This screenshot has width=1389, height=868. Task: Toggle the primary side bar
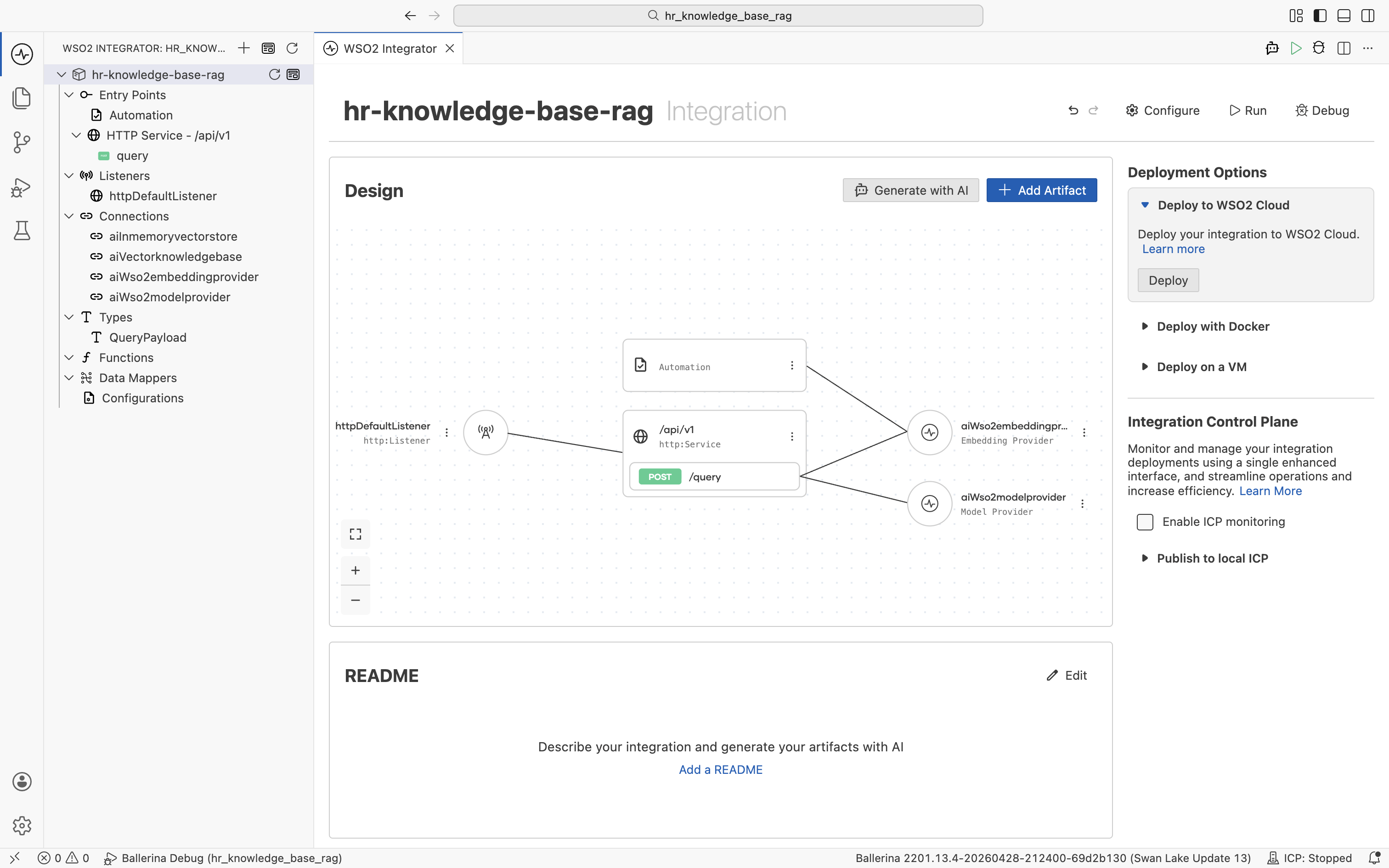coord(1320,16)
